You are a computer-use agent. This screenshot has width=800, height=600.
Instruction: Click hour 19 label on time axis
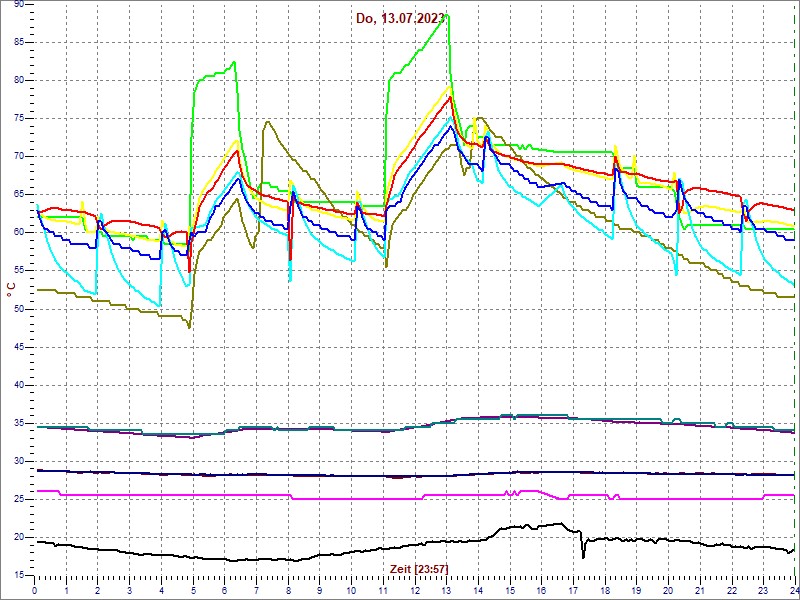click(636, 588)
